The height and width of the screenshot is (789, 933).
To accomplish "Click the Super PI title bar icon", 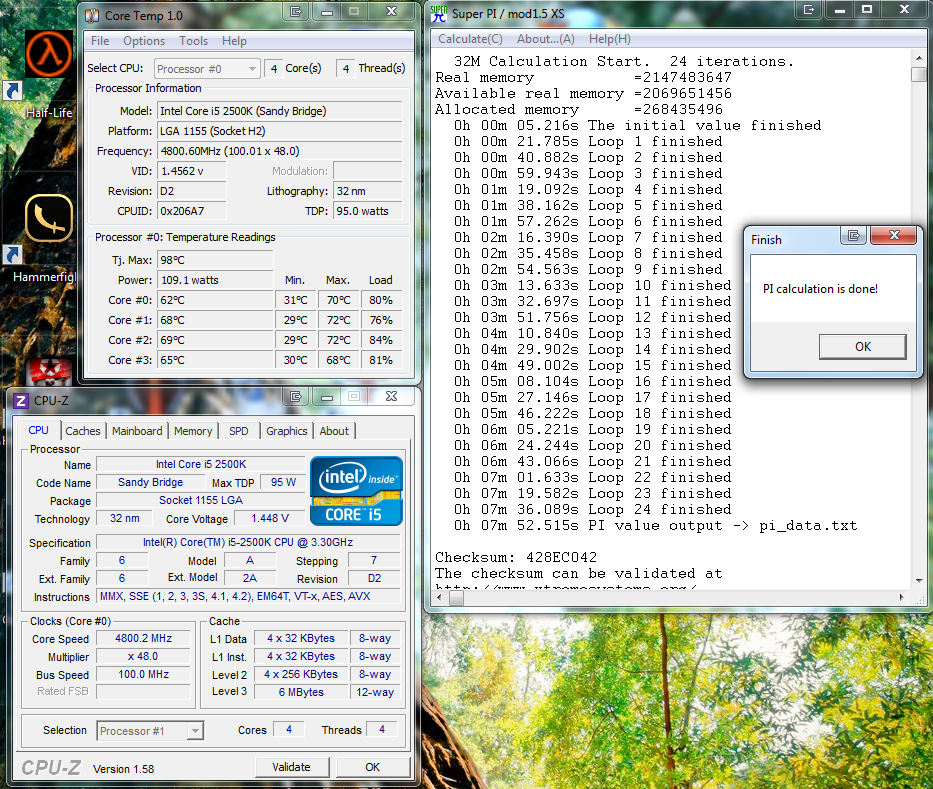I will [x=439, y=14].
